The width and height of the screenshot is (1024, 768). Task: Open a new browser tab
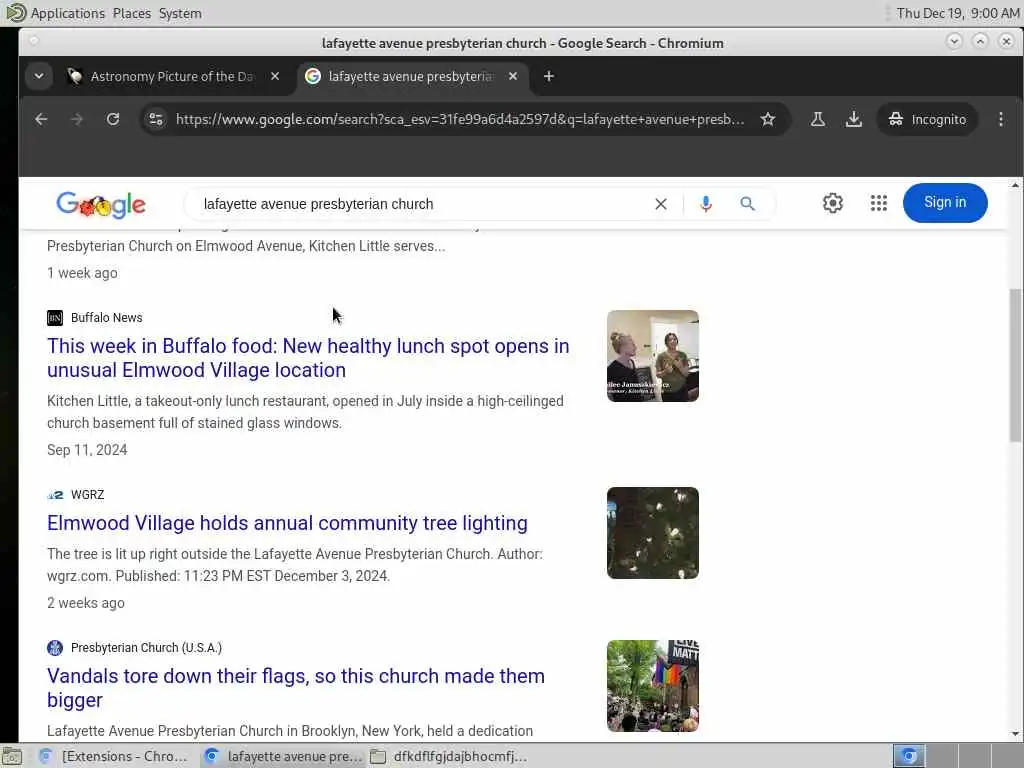(x=549, y=76)
